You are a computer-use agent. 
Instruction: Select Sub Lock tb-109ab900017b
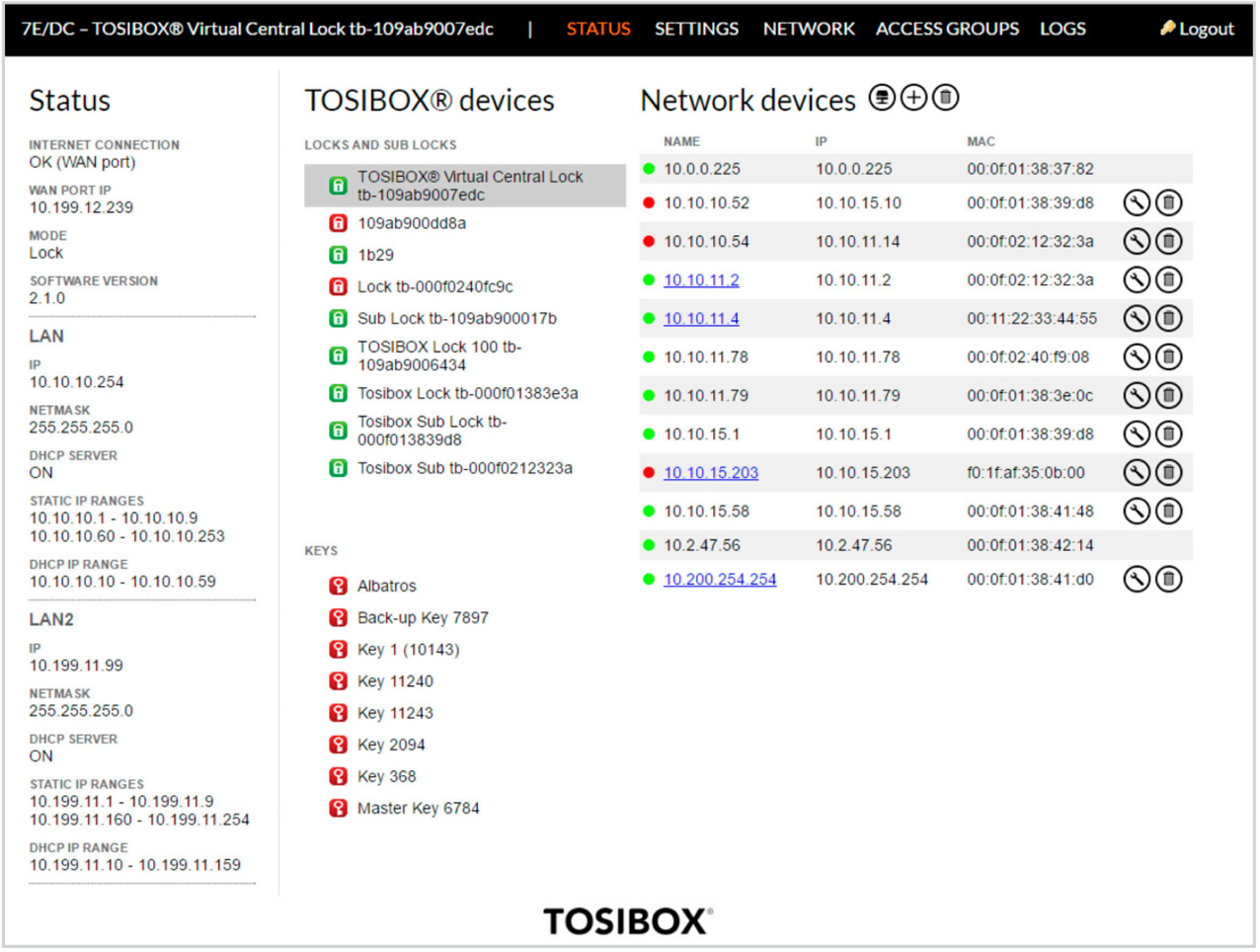point(457,318)
